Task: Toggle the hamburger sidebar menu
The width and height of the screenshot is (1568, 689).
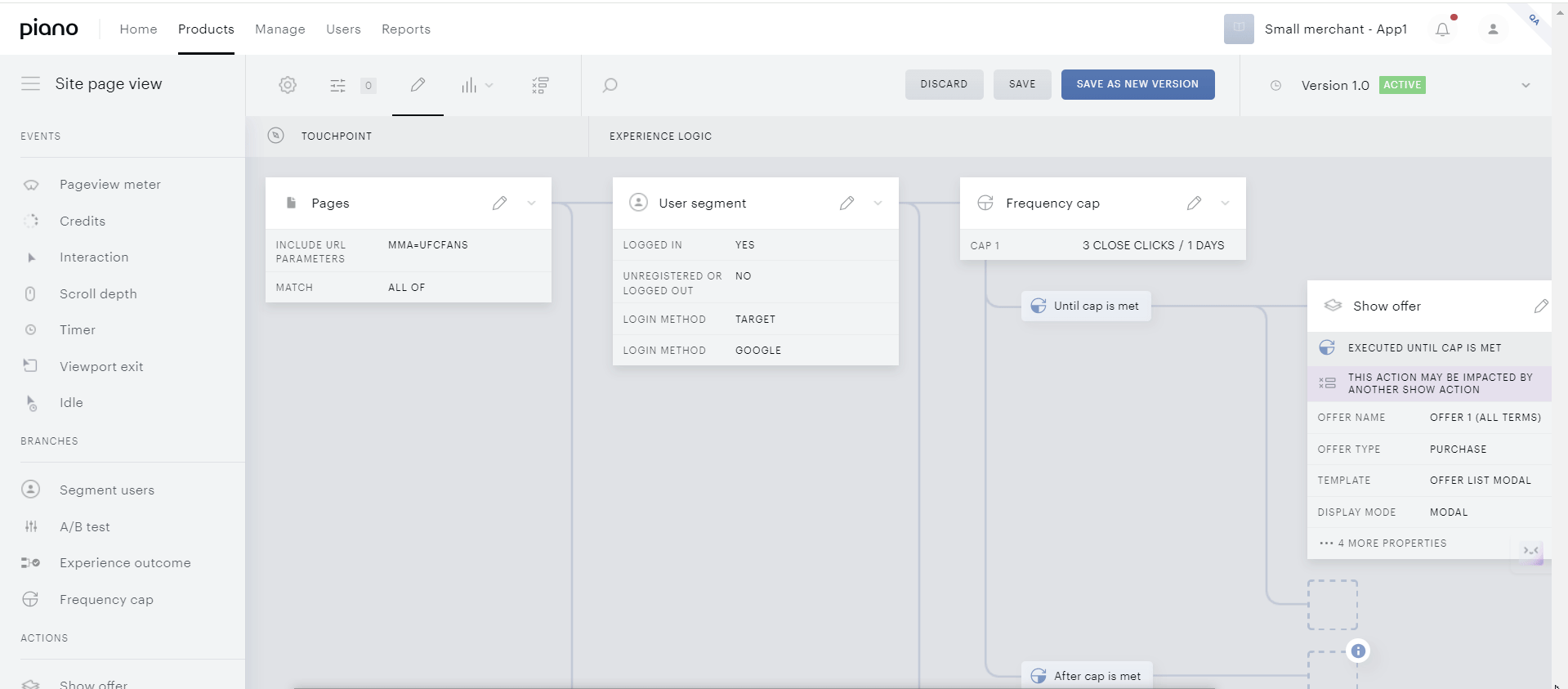Action: pos(30,83)
